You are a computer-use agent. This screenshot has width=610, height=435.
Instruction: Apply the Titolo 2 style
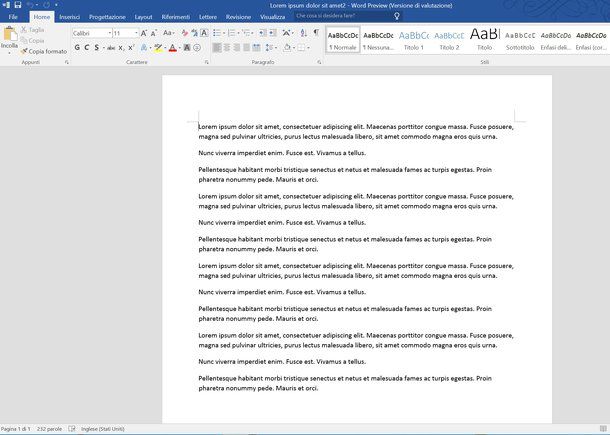[449, 40]
